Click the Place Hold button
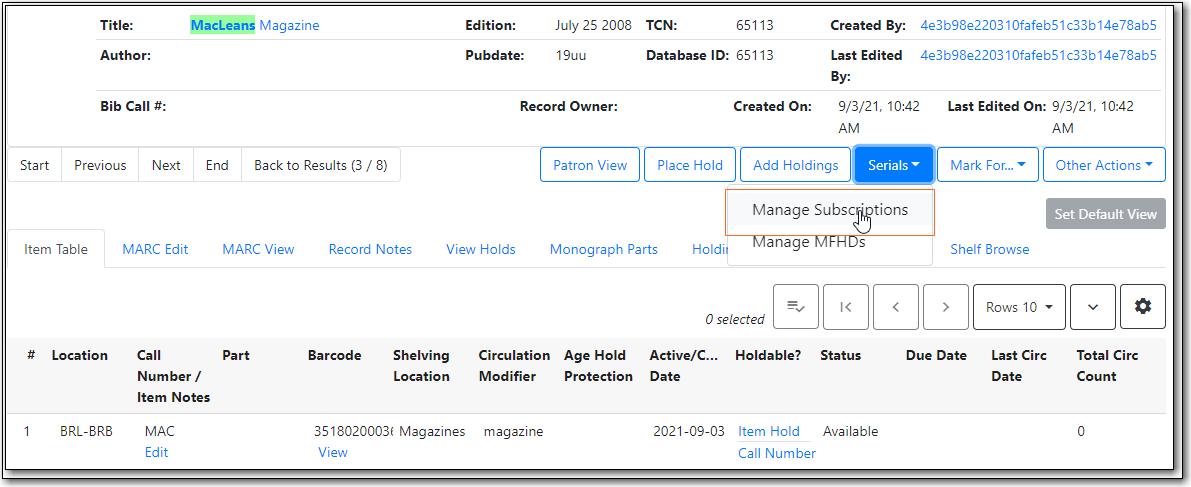The height and width of the screenshot is (487, 1191). [x=690, y=165]
